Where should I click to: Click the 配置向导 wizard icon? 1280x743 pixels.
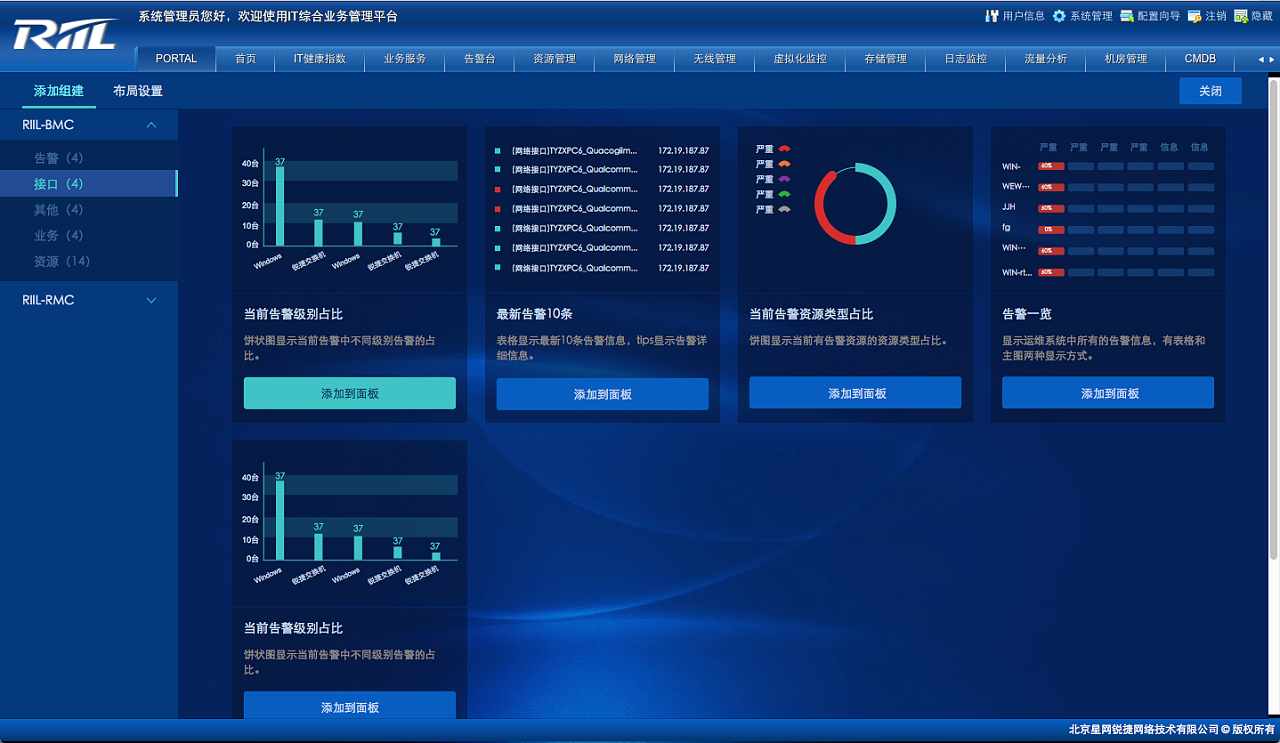pos(1127,16)
